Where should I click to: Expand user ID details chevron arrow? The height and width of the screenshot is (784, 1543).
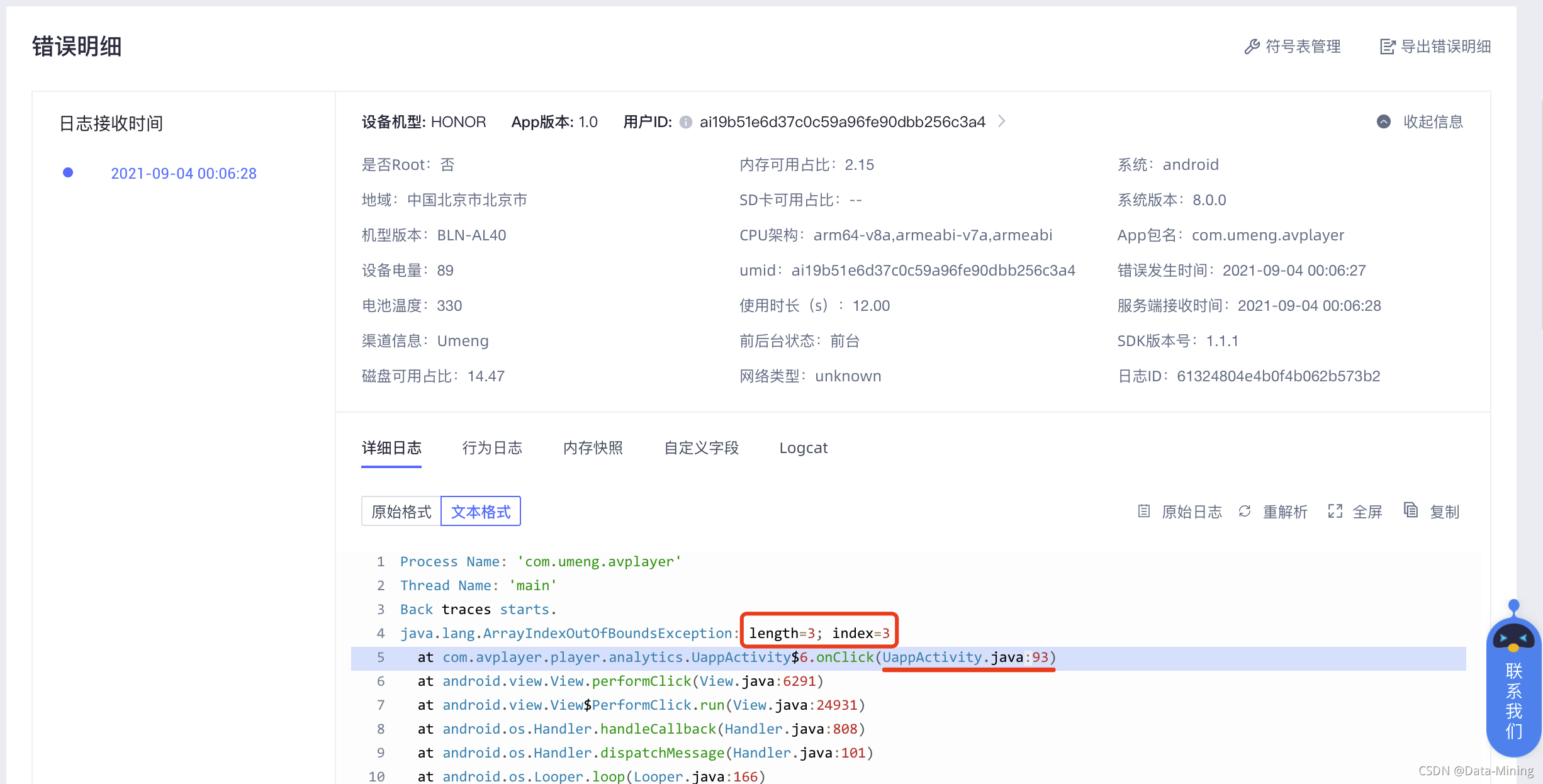1002,121
